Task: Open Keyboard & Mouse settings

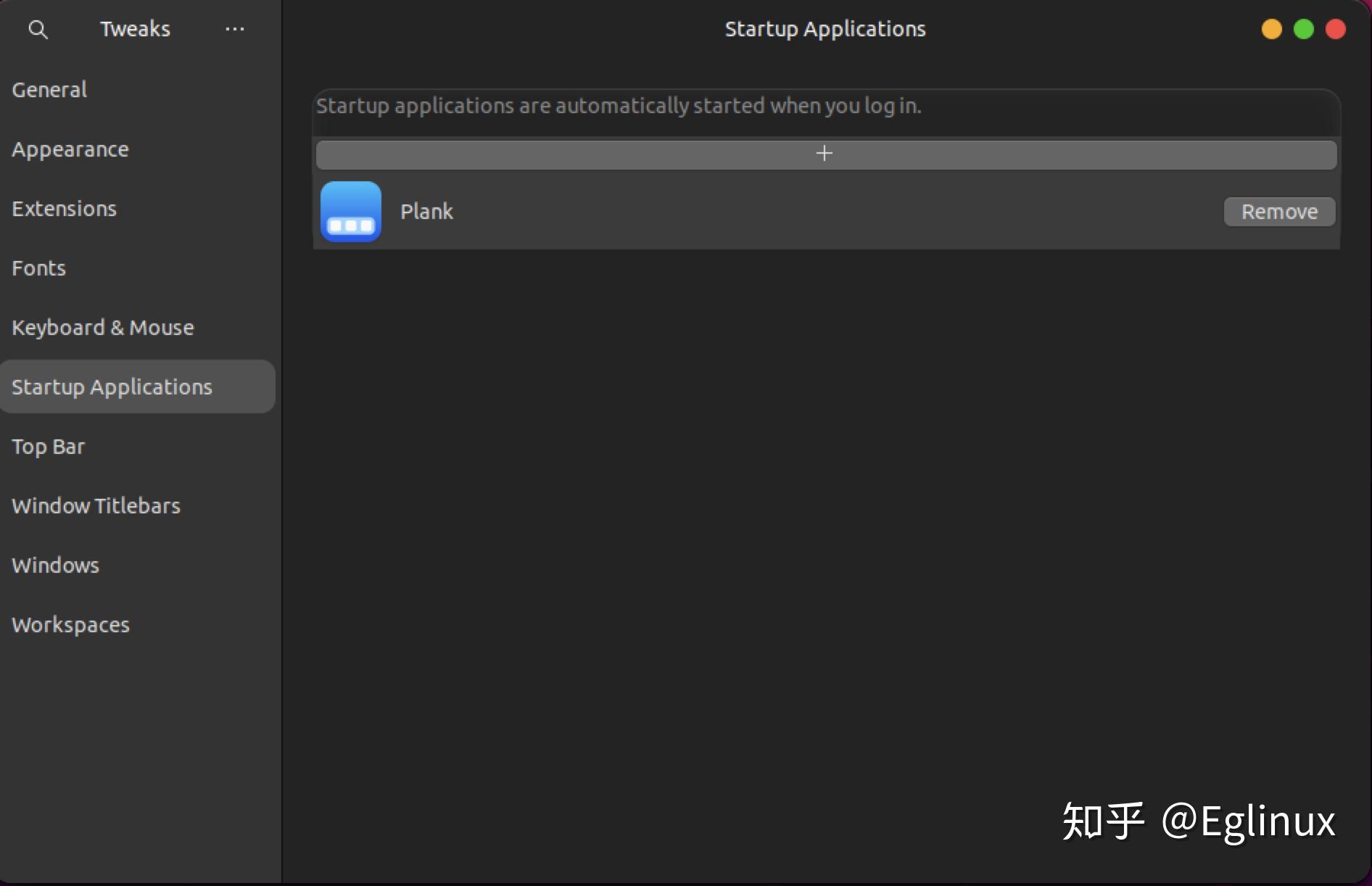Action: point(102,327)
